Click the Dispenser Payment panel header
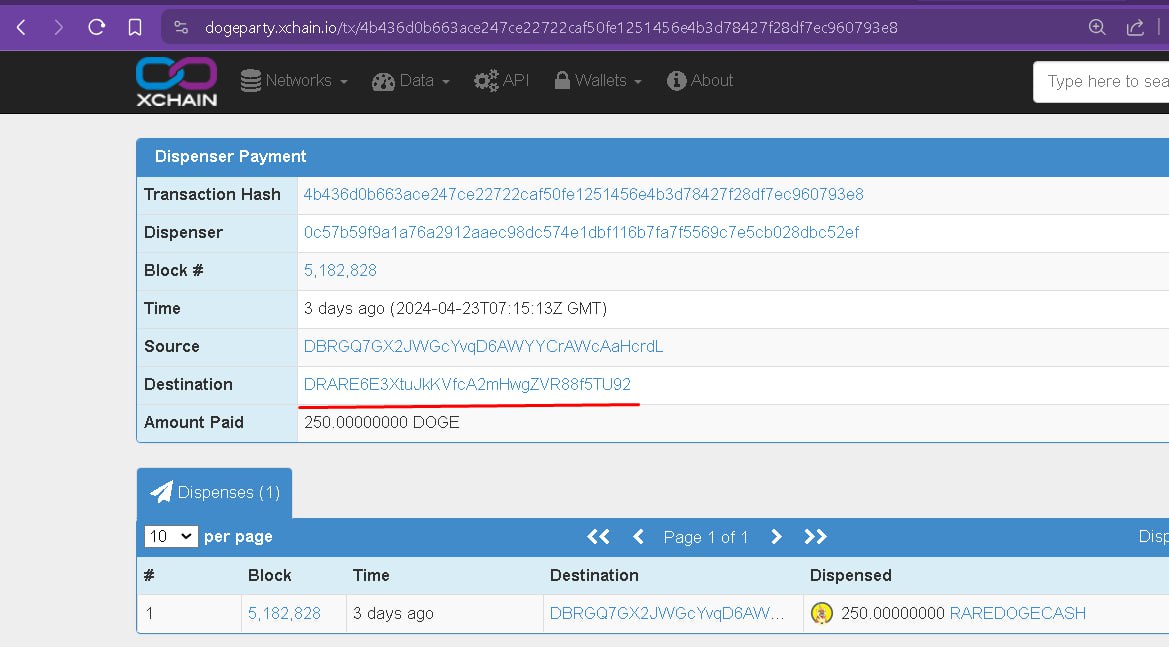 [653, 157]
